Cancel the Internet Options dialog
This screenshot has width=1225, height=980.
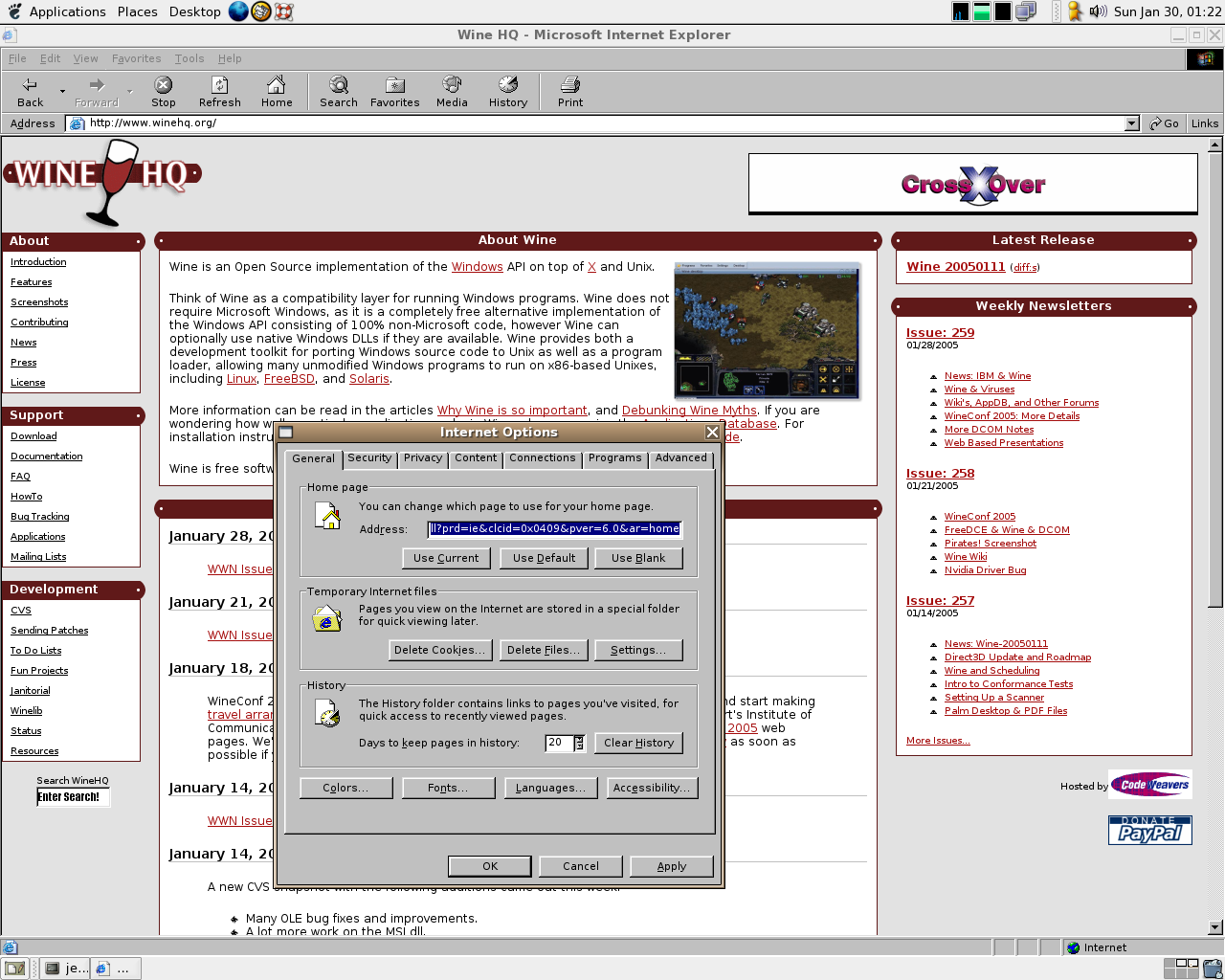pyautogui.click(x=581, y=866)
